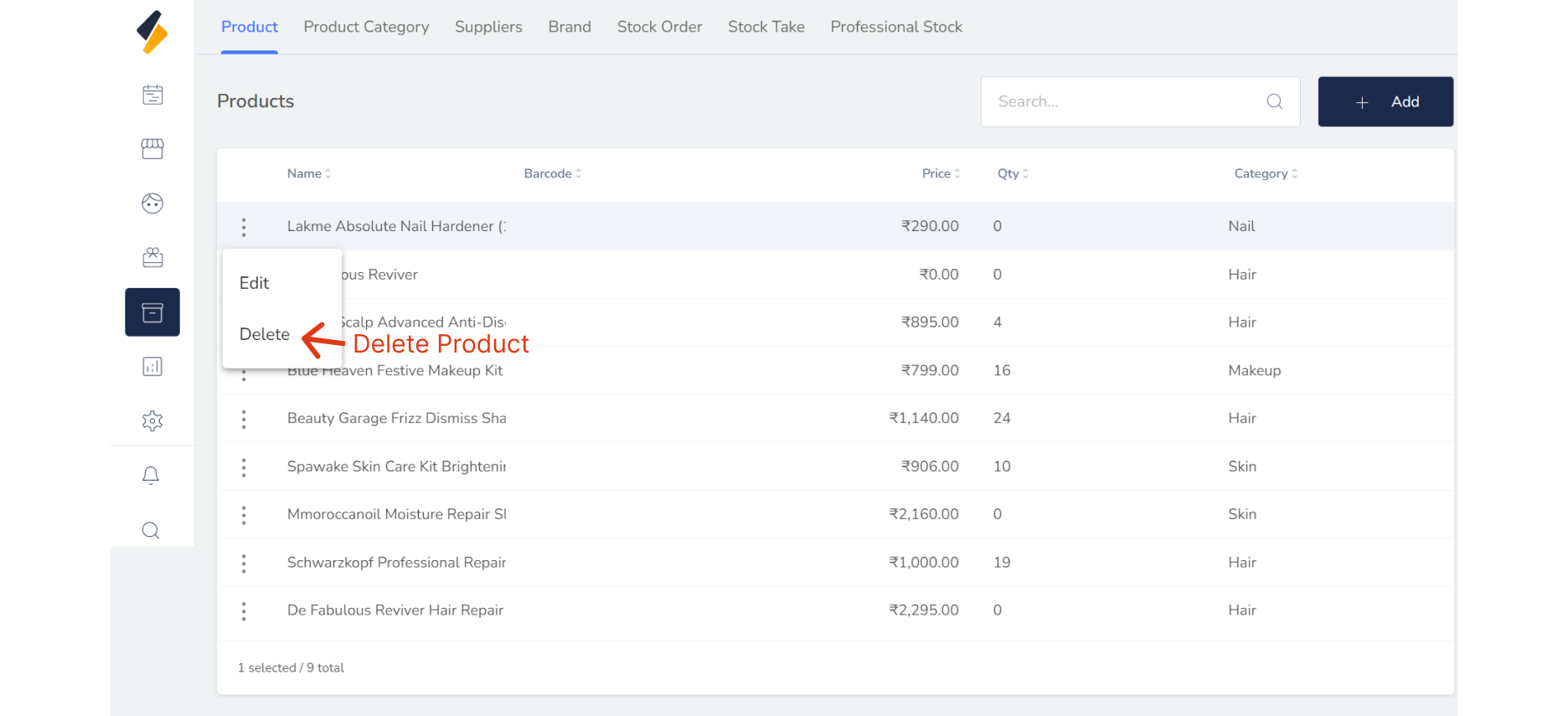
Task: Open the settings gear icon
Action: [152, 420]
